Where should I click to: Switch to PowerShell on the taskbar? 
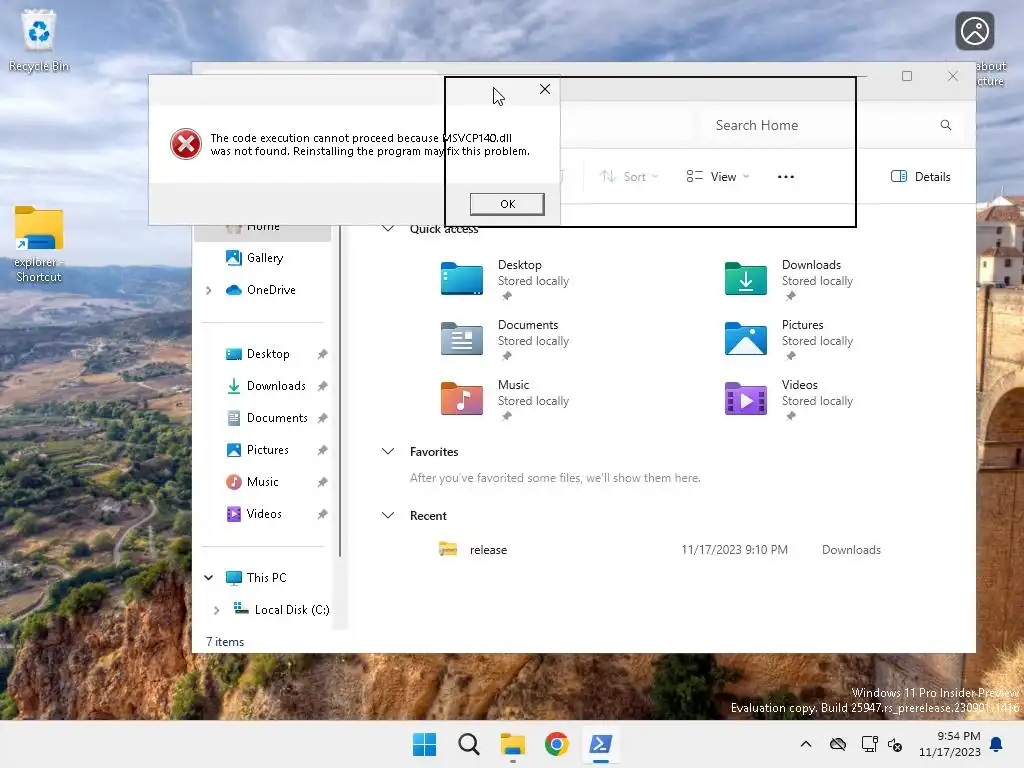600,744
